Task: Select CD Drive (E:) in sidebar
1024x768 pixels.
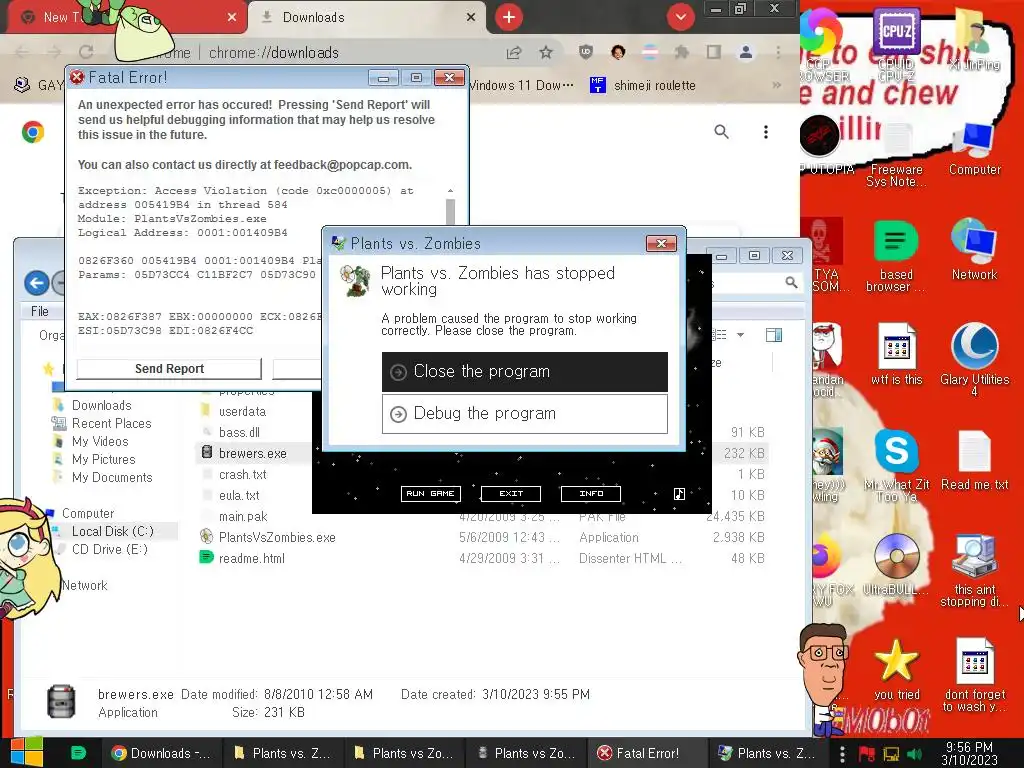Action: click(x=110, y=549)
